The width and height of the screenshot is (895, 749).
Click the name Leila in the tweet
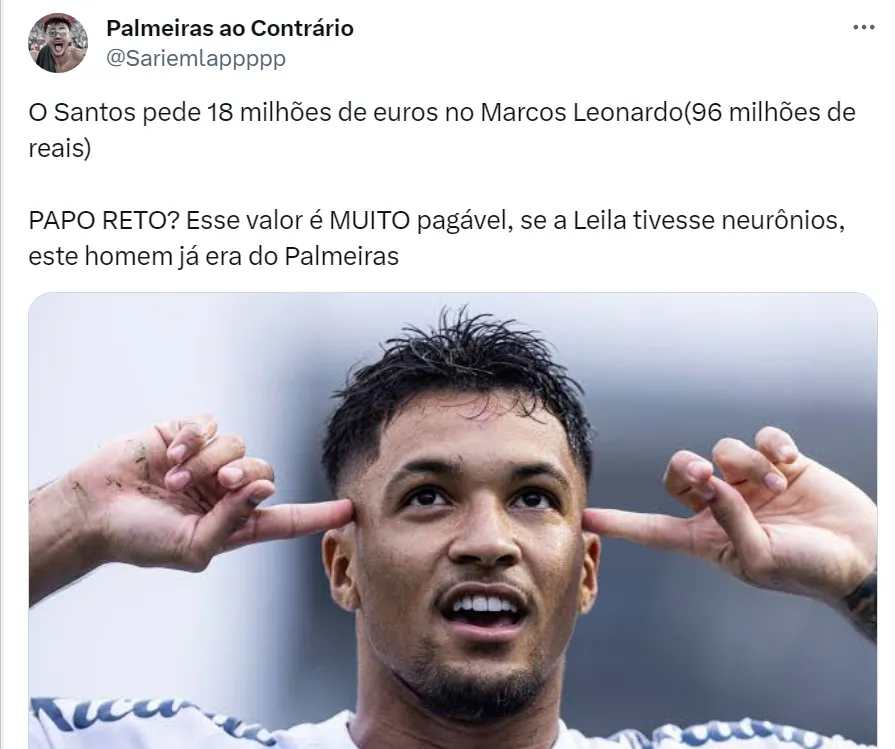tap(600, 220)
